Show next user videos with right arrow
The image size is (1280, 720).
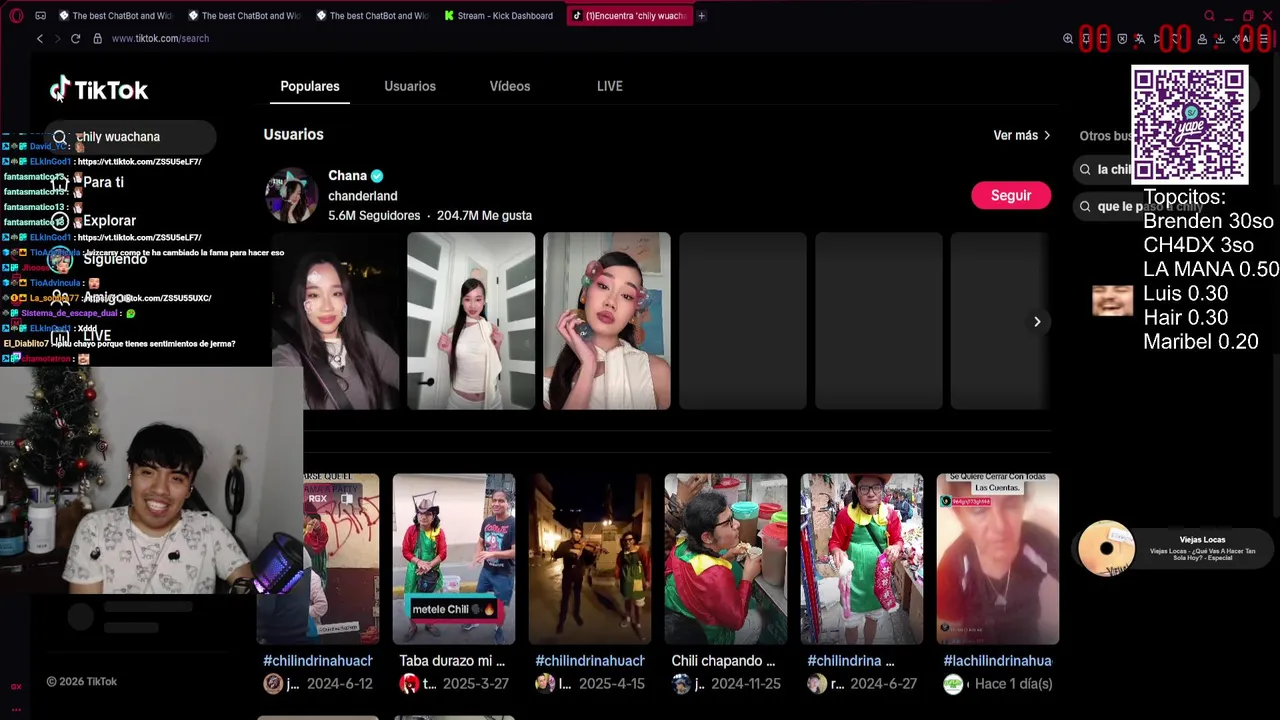(1037, 321)
